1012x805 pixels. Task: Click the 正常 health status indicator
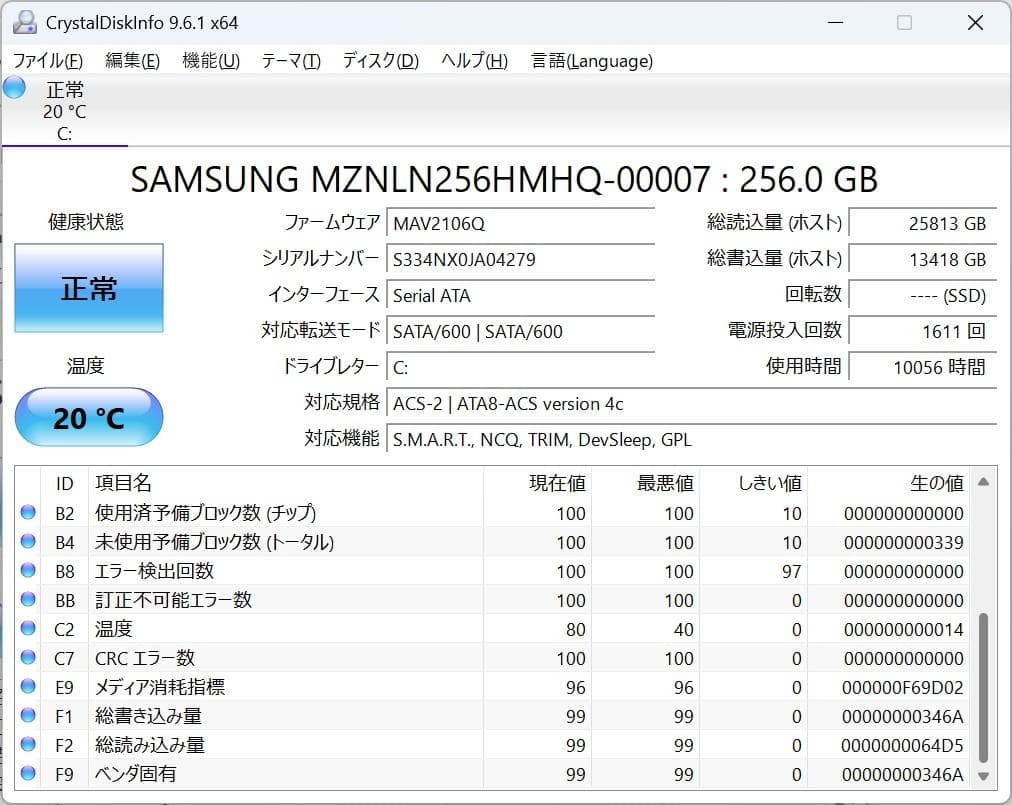click(88, 289)
